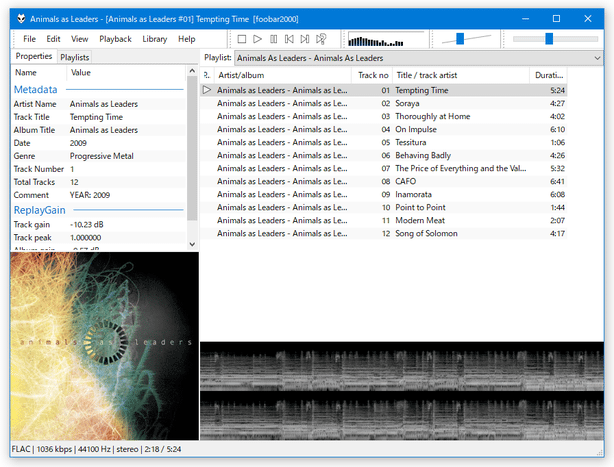614x467 pixels.
Task: Switch to the Properties tab
Action: click(34, 56)
